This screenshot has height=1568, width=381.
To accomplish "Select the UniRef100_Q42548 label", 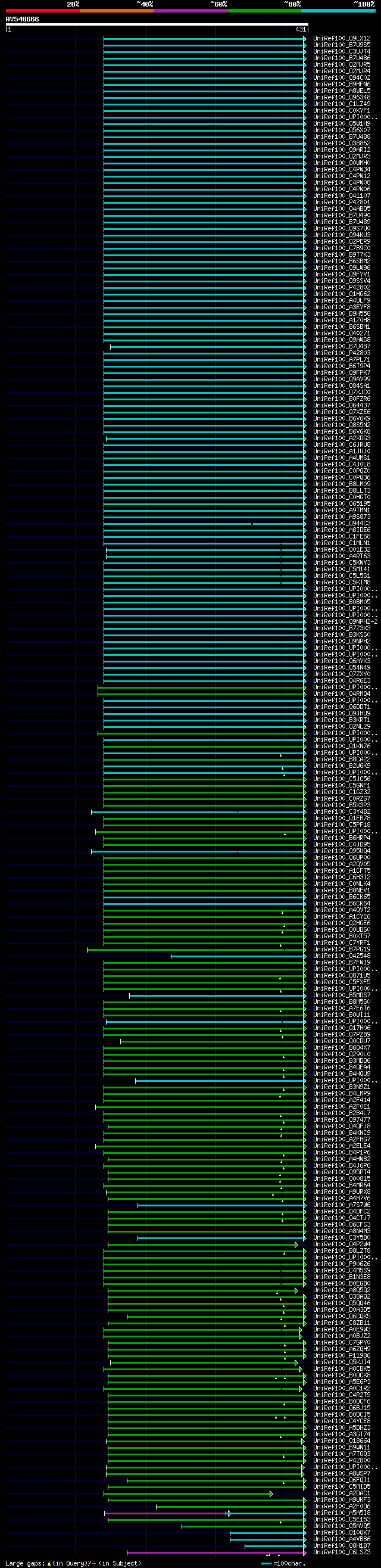I will 342,956.
